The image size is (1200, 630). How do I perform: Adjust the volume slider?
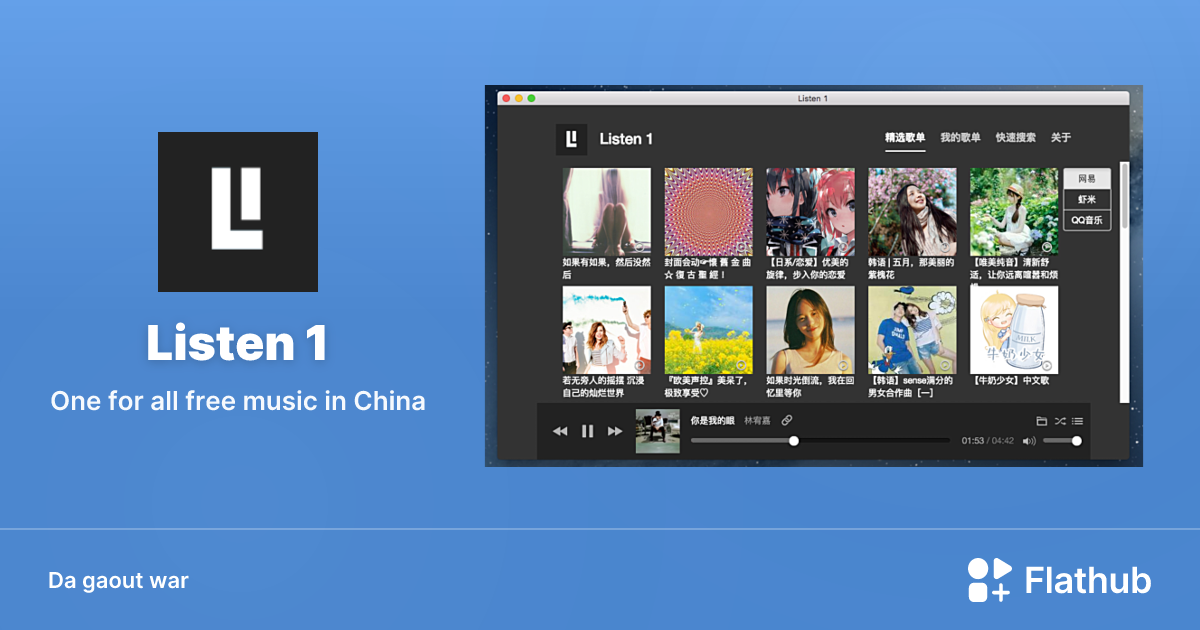(x=1062, y=440)
